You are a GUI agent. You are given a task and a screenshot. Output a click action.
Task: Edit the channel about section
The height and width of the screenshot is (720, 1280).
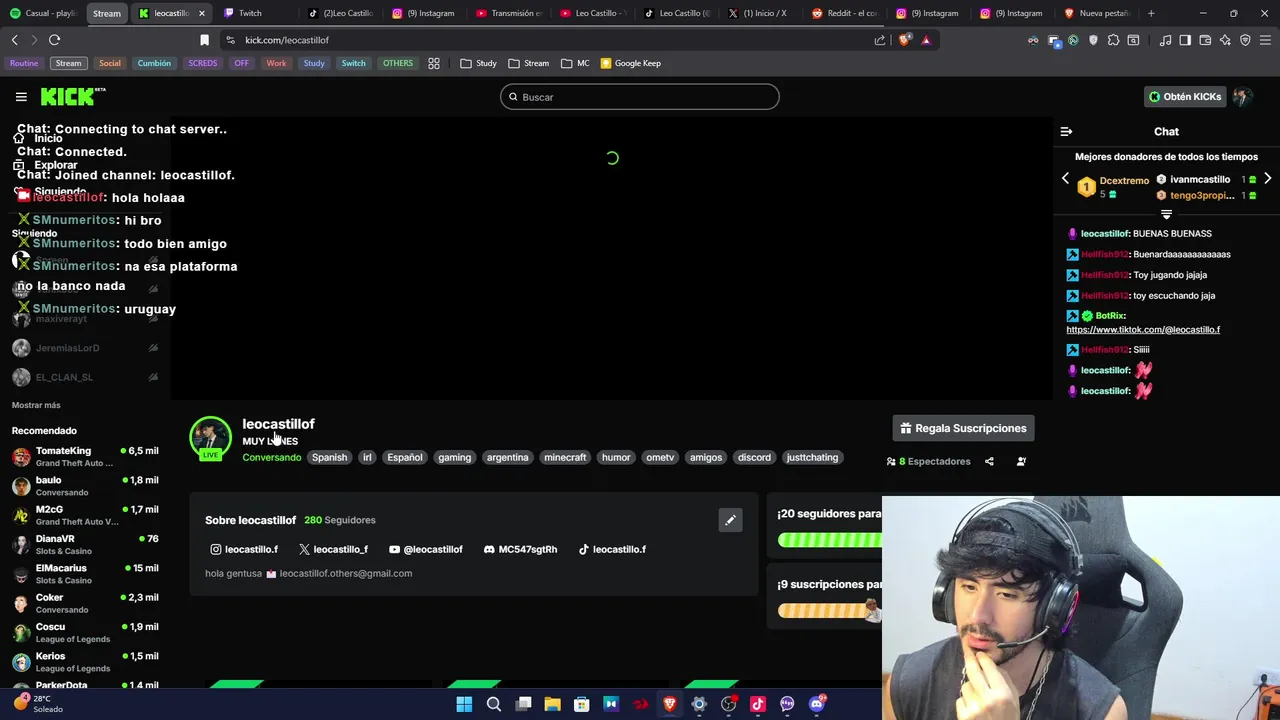(730, 520)
